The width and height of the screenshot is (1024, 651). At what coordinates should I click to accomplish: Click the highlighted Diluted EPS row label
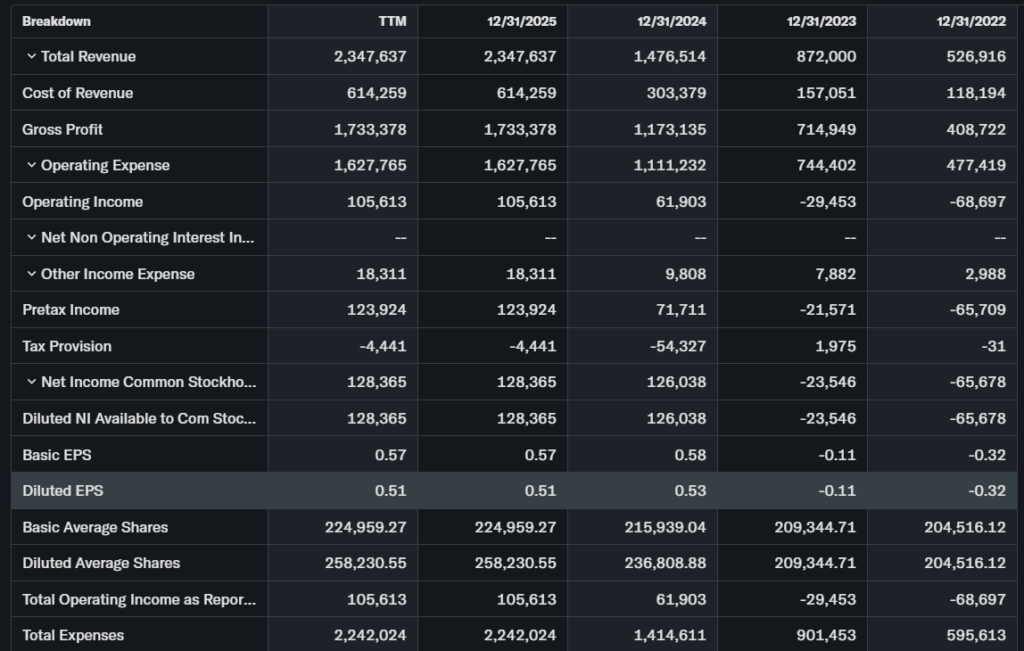pyautogui.click(x=63, y=491)
